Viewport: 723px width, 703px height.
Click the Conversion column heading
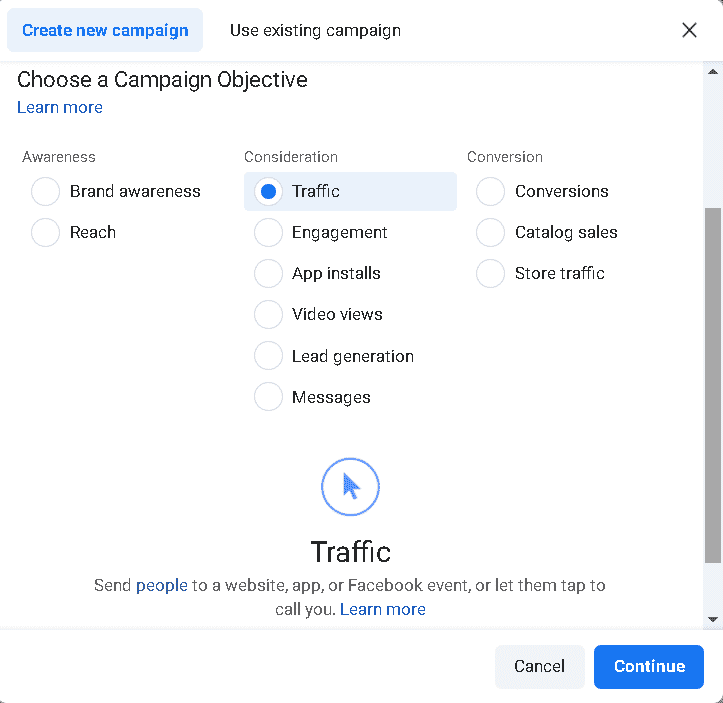pyautogui.click(x=505, y=157)
